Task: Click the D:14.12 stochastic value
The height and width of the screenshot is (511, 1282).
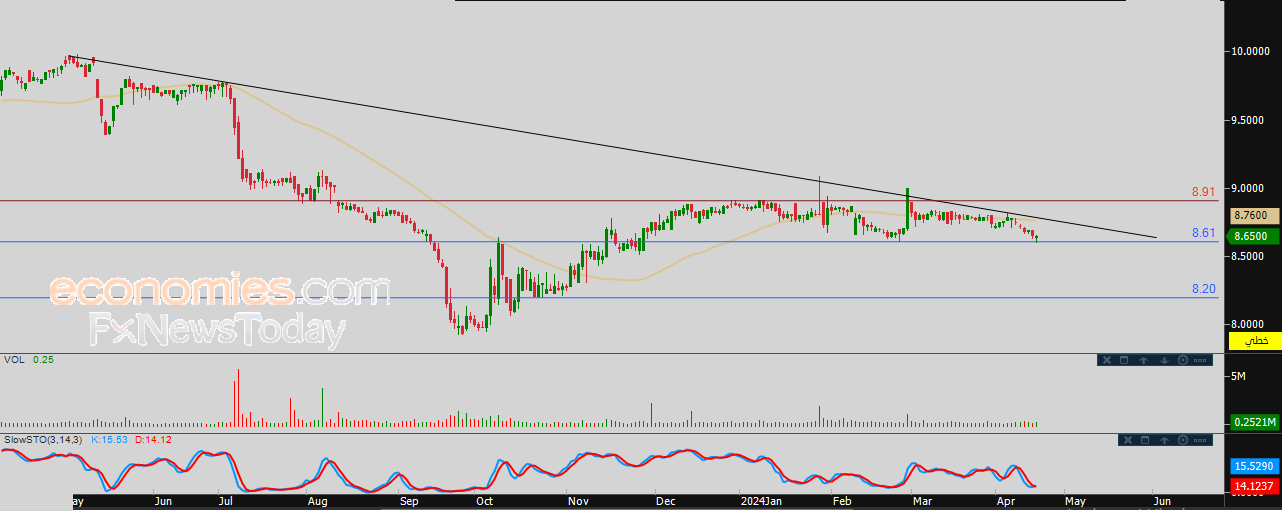Action: tap(154, 439)
